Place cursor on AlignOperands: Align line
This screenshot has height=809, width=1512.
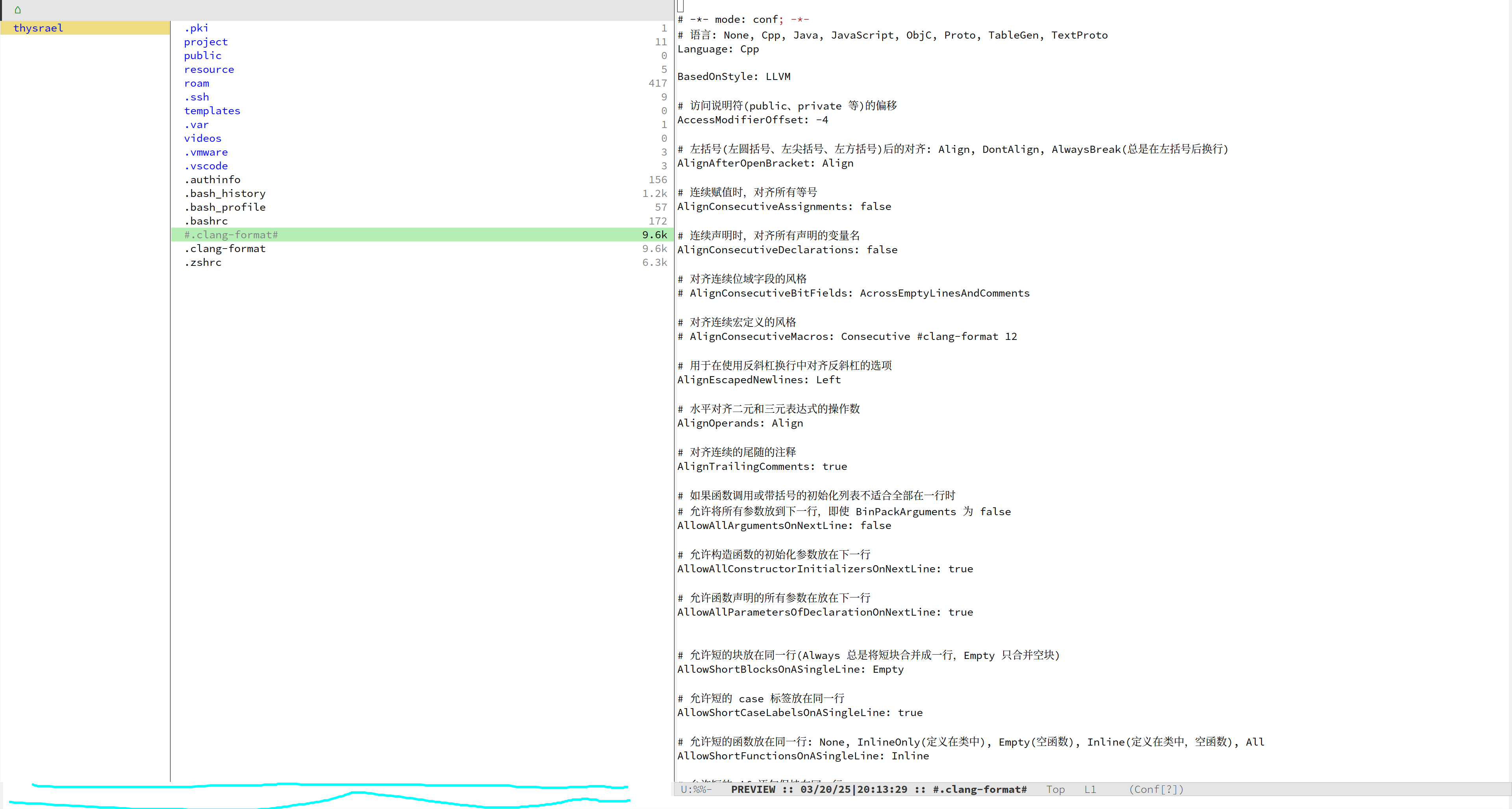click(x=739, y=423)
